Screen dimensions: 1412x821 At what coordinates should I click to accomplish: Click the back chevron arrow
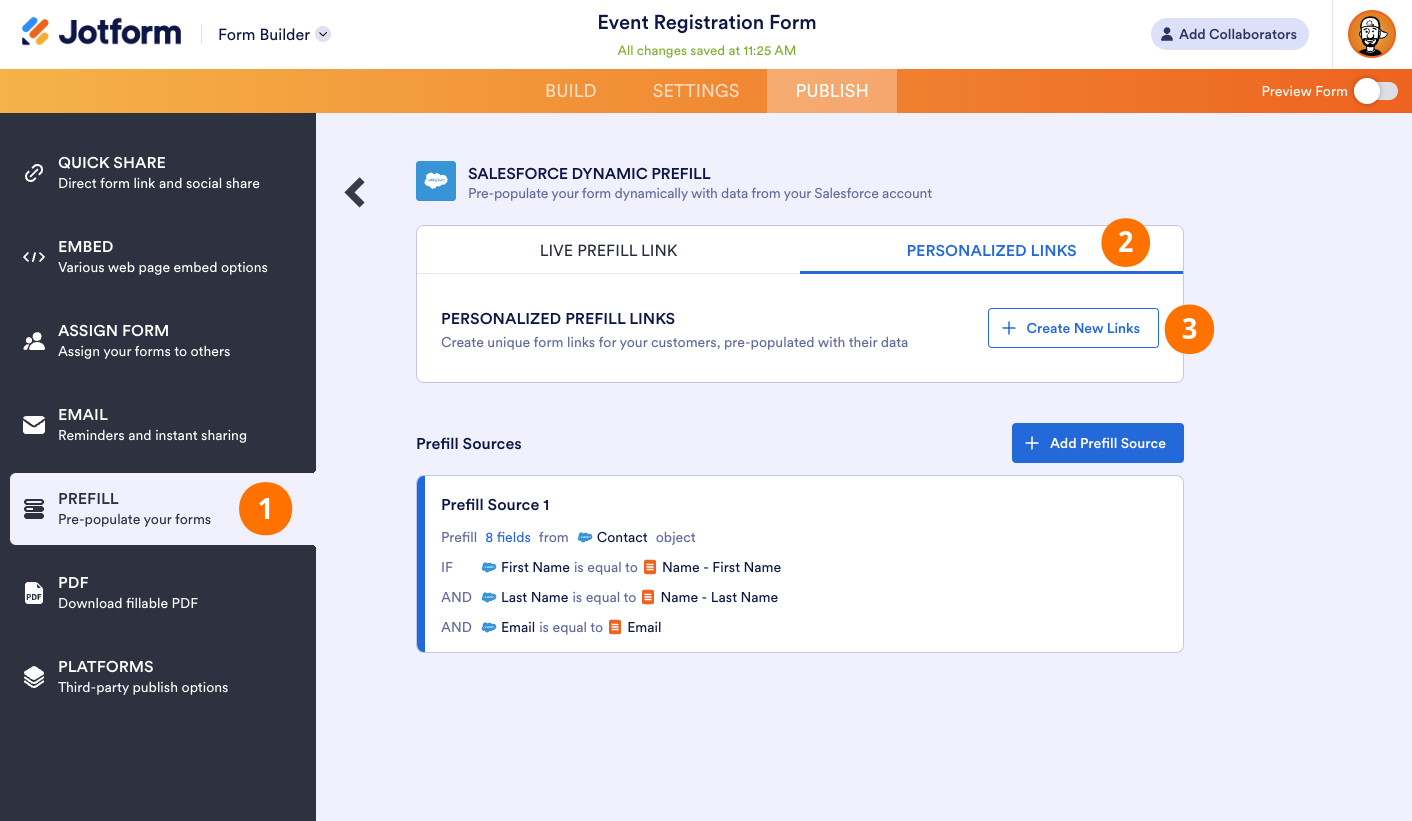click(355, 192)
